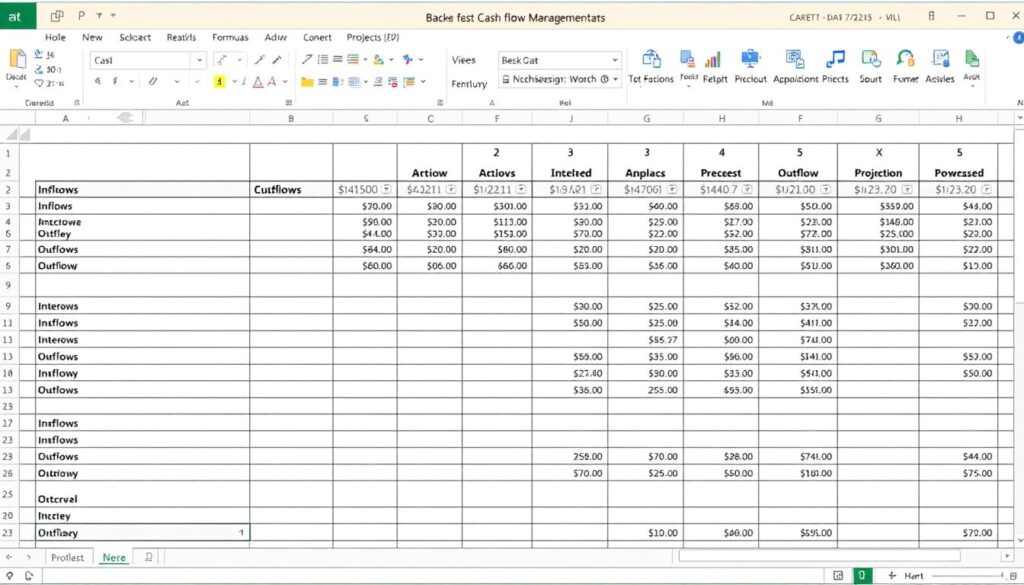The width and height of the screenshot is (1024, 585).
Task: Click the Fentlury button on the ribbon
Action: (x=468, y=83)
